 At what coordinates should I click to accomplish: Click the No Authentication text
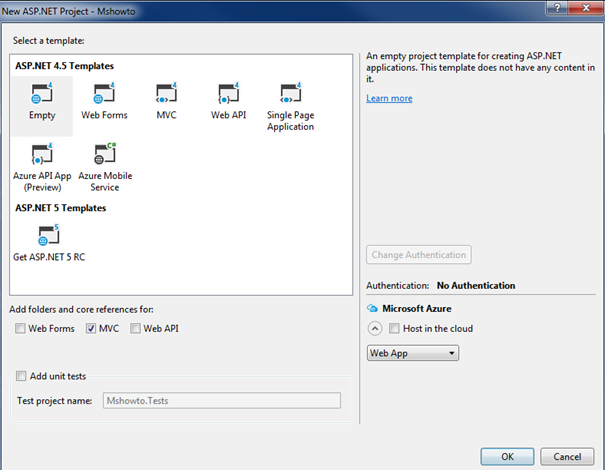(476, 286)
